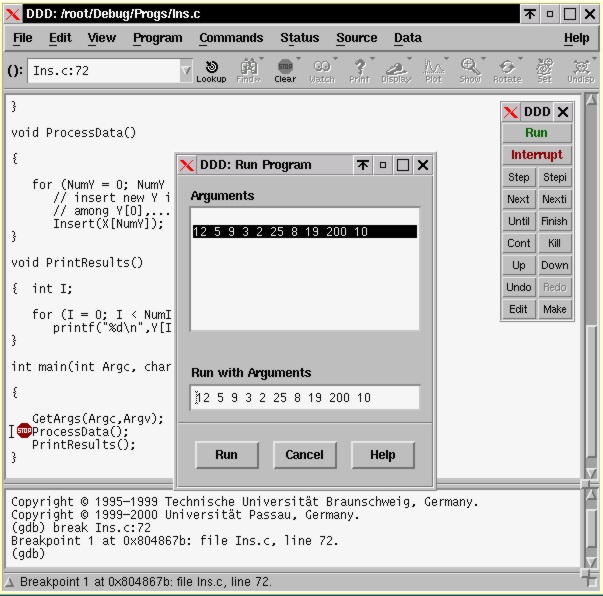The image size is (603, 596).
Task: Click the Print toolbar icon
Action: point(359,70)
